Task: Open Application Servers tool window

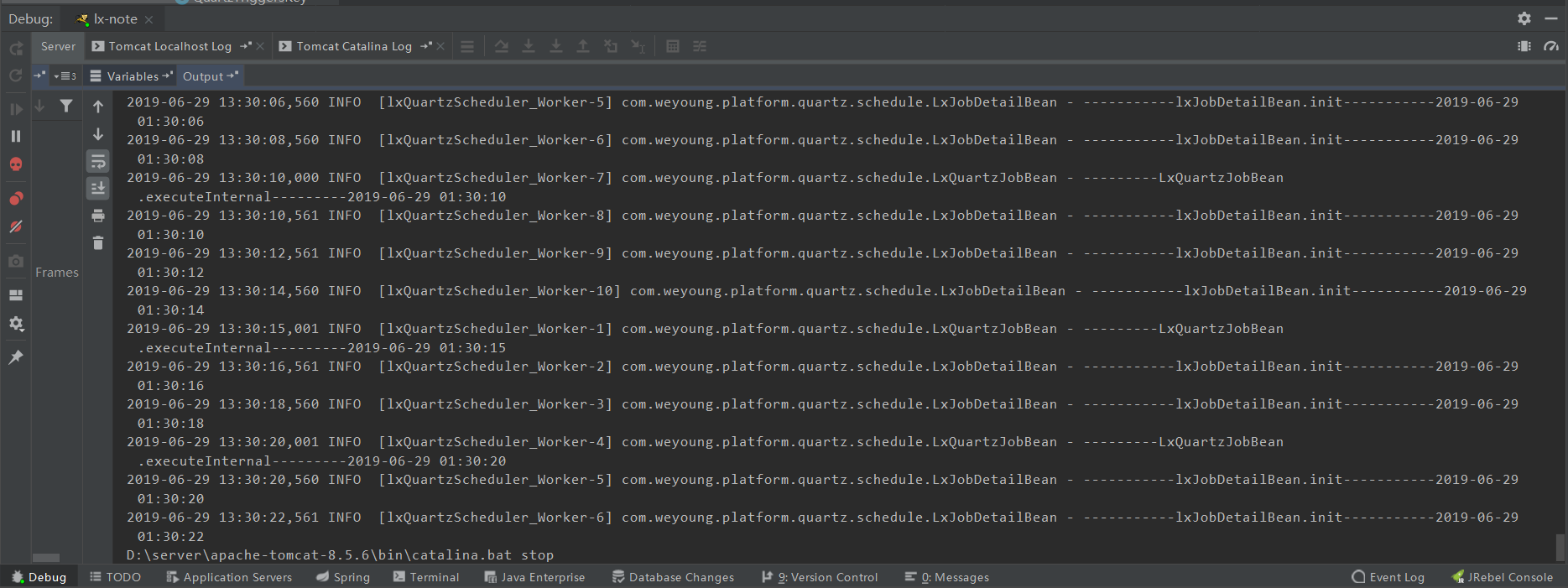Action: [x=229, y=577]
